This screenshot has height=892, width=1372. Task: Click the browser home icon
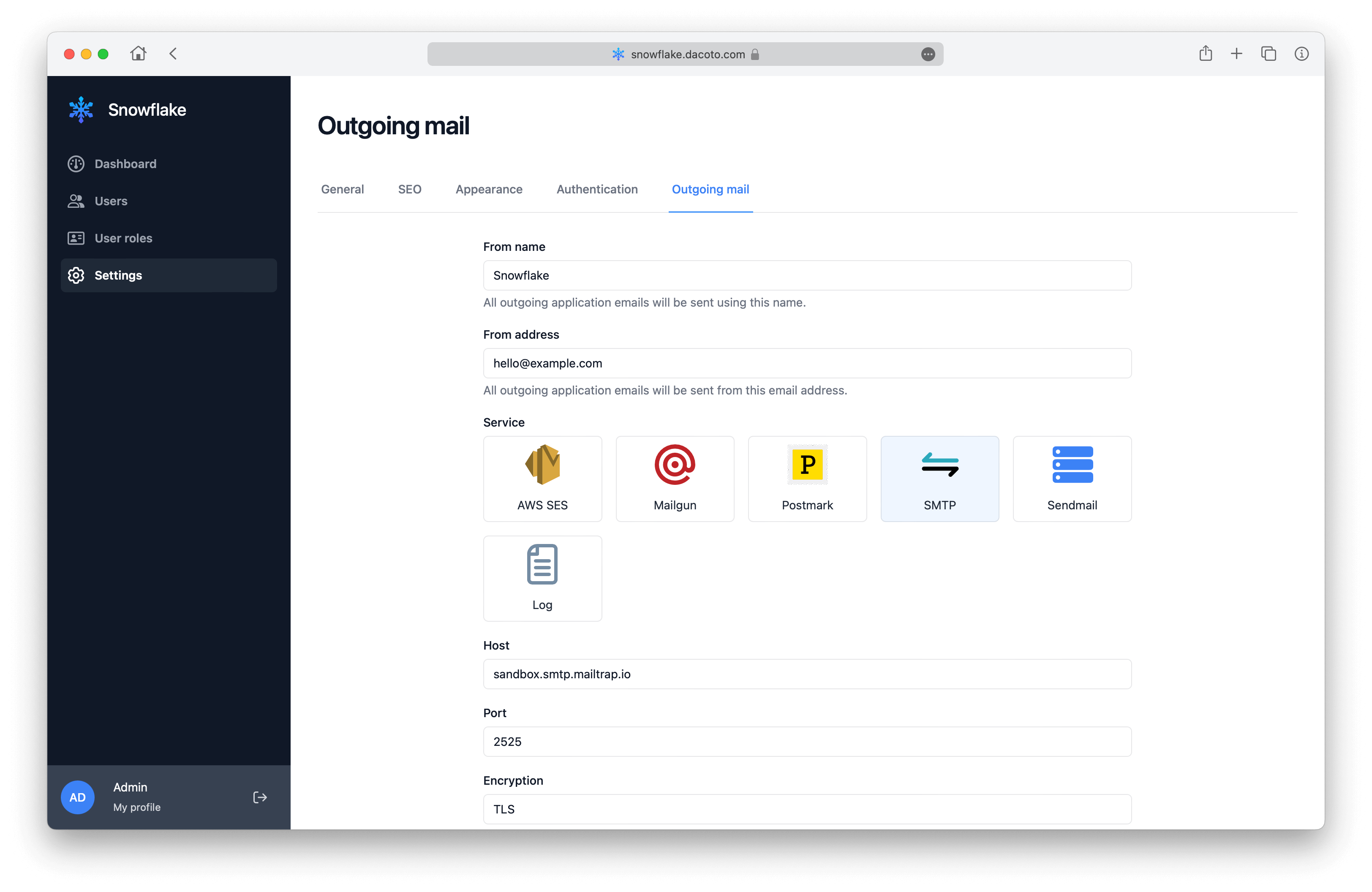(139, 54)
